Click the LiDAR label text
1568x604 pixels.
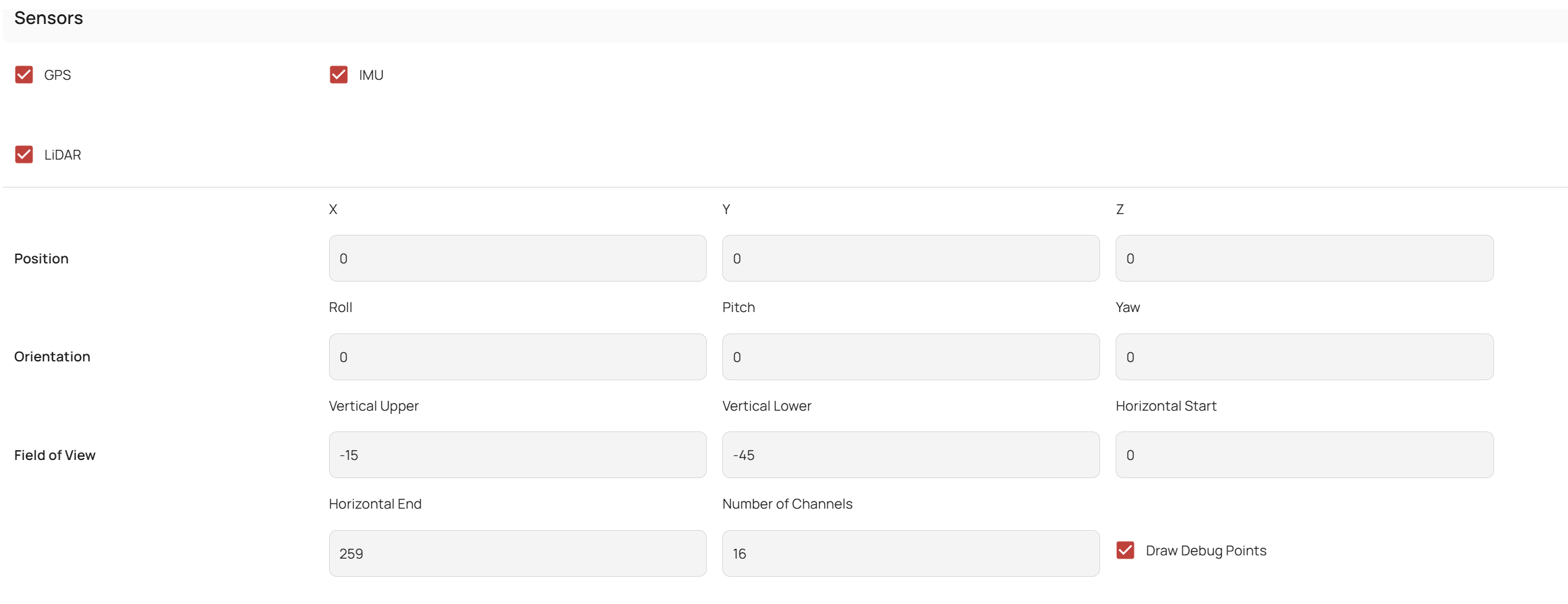[x=63, y=155]
